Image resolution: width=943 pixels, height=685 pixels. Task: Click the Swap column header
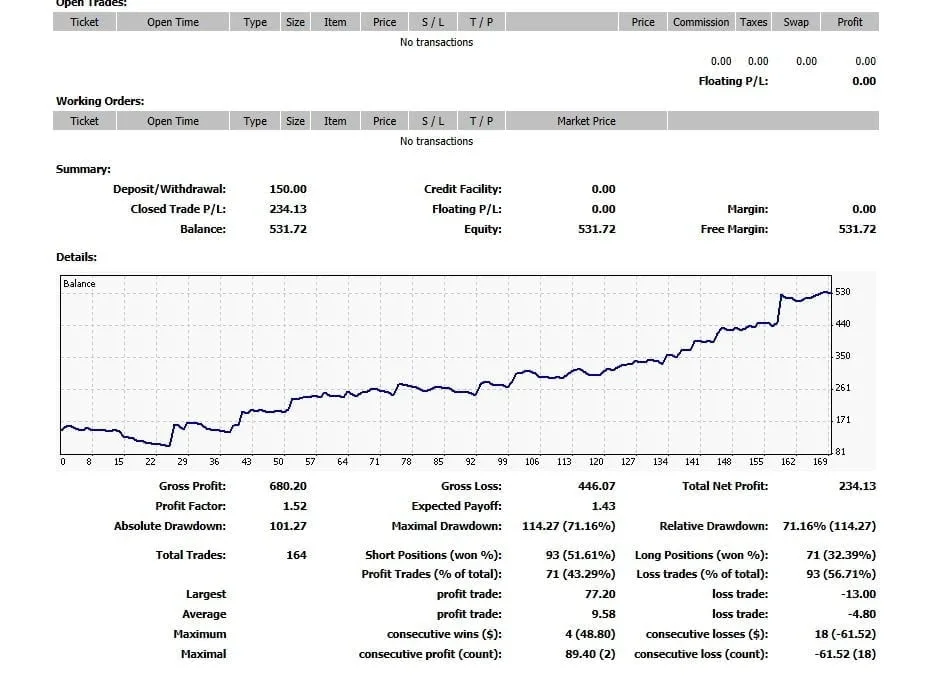click(x=796, y=21)
